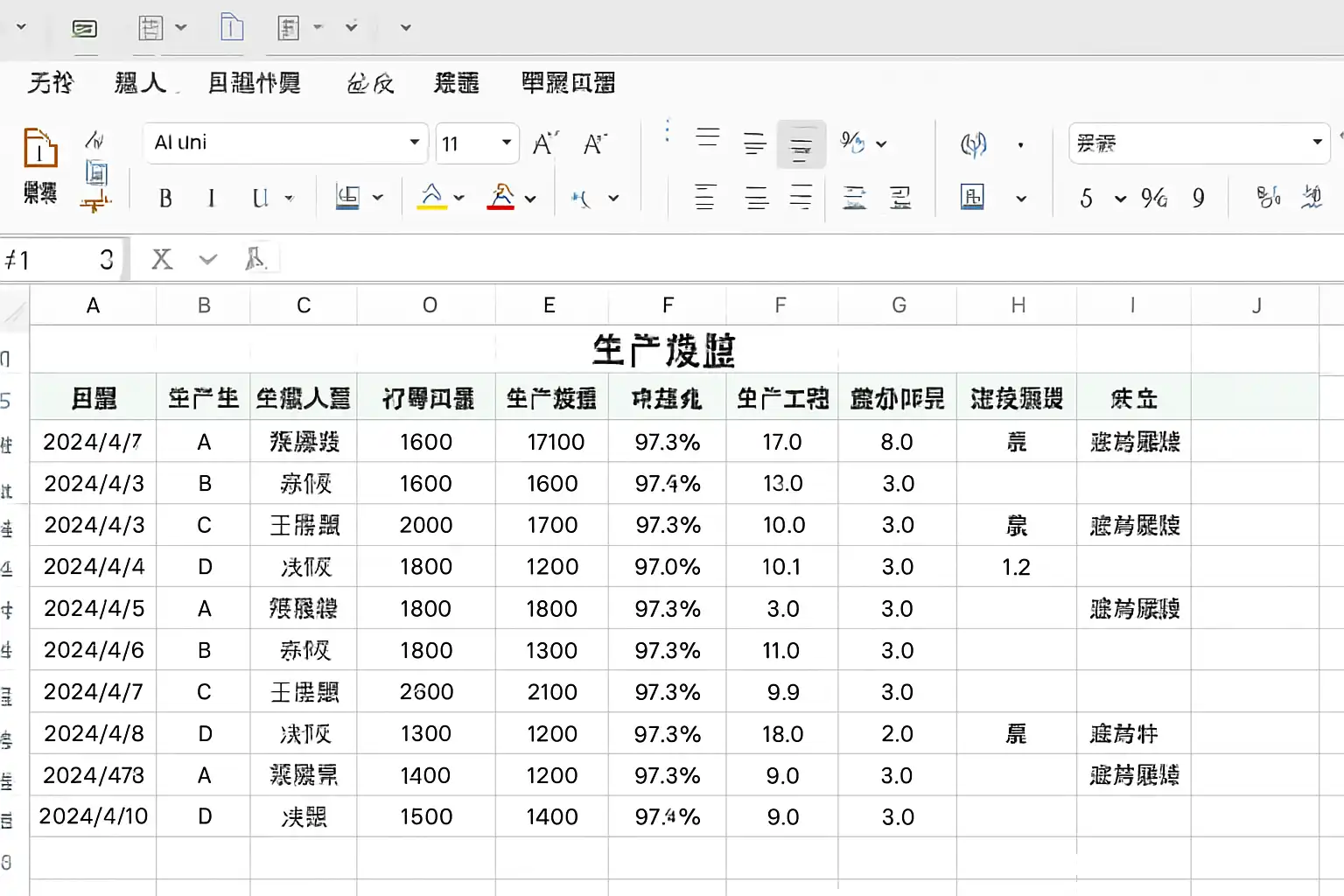Viewport: 1344px width, 896px height.
Task: Click the red font color icon
Action: click(x=500, y=198)
